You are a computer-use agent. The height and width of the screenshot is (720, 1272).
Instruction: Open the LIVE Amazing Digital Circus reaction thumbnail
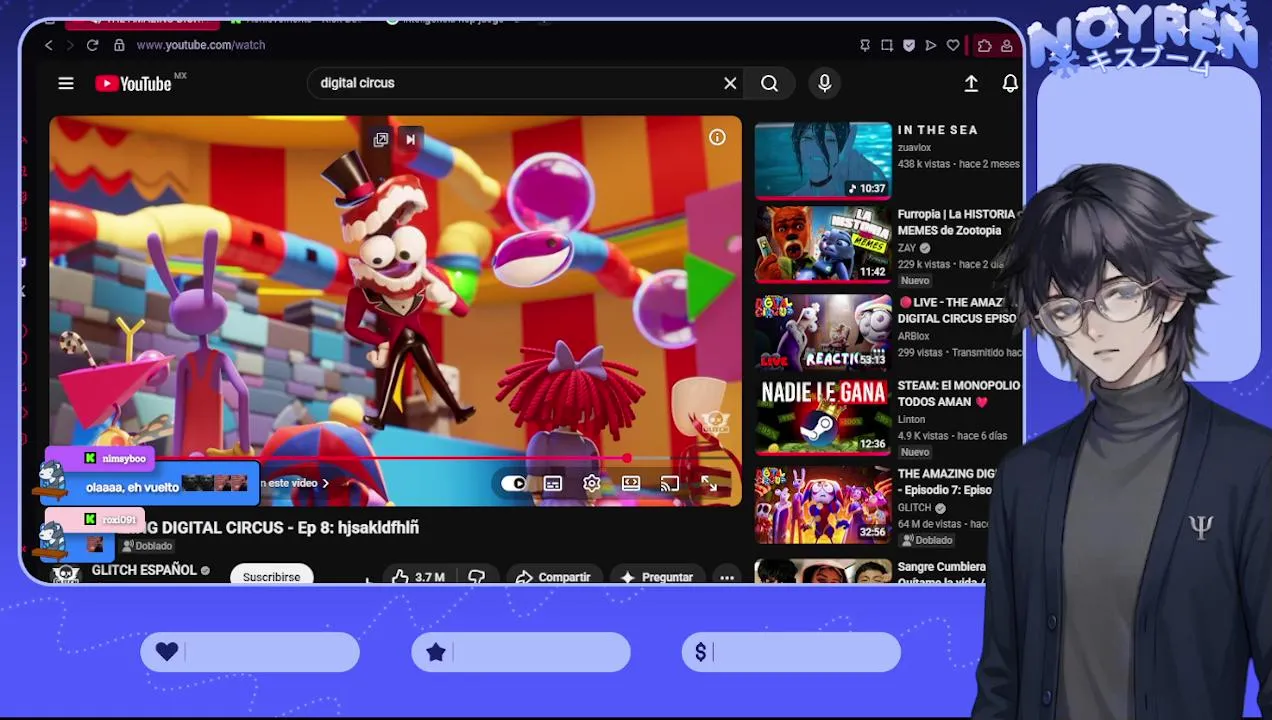click(823, 332)
